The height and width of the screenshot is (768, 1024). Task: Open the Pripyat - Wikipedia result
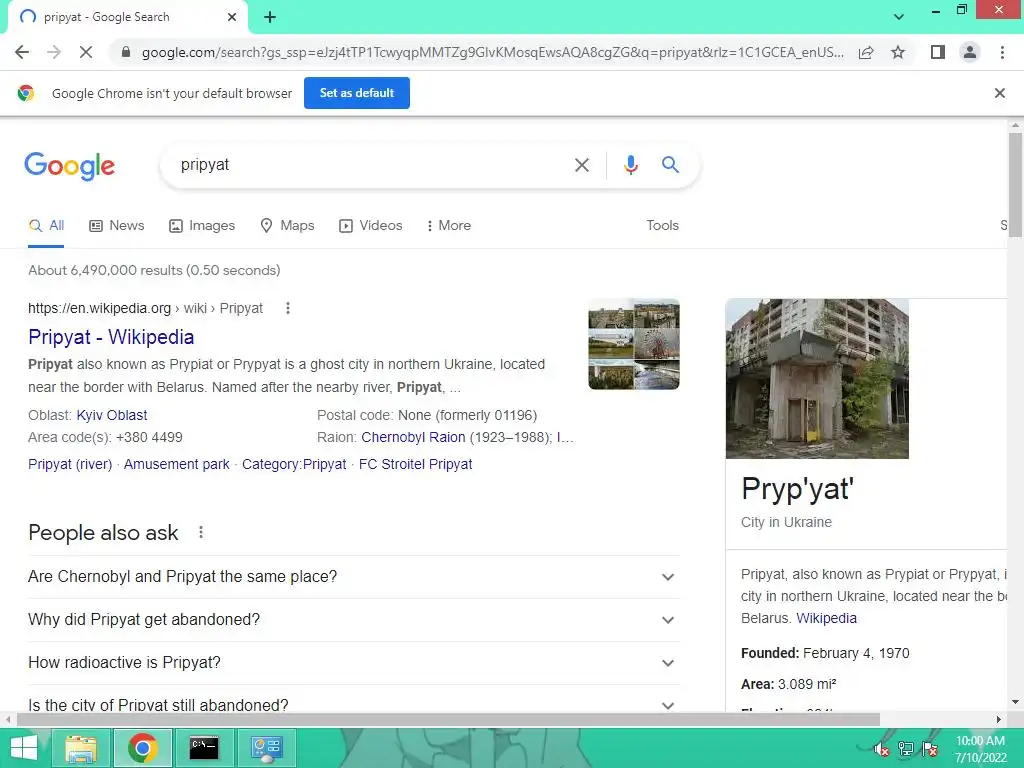(111, 337)
